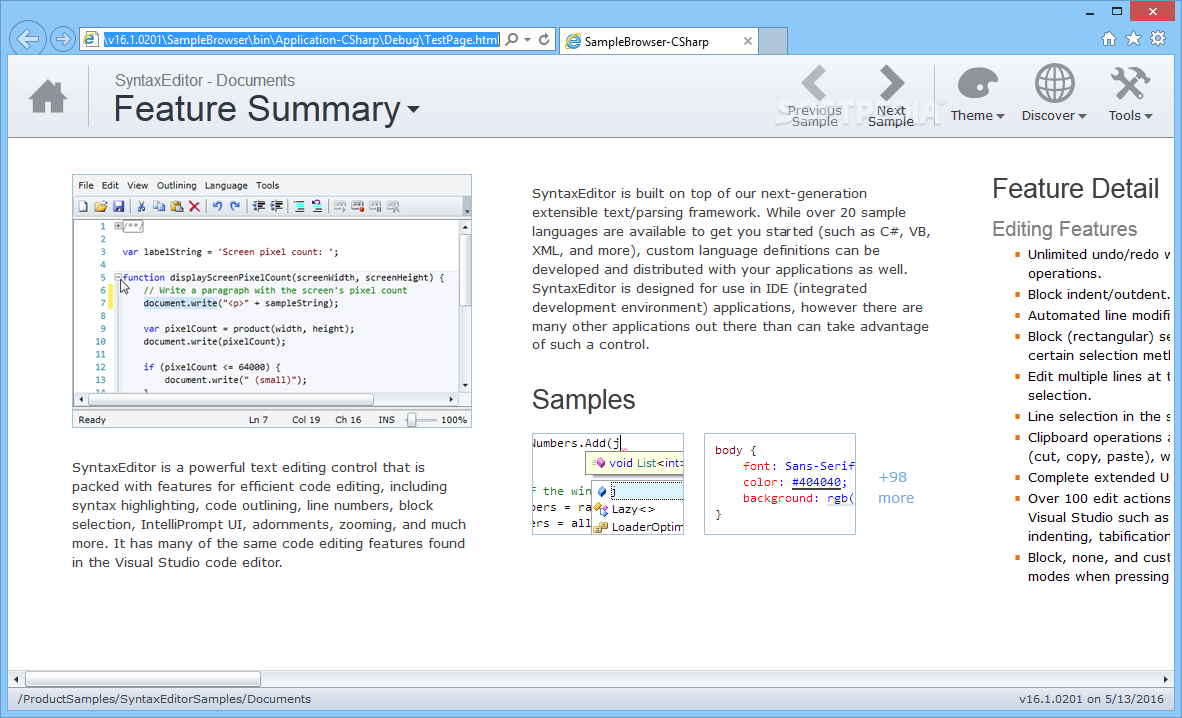The image size is (1182, 718).
Task: Click the 'Editing Features' subheading
Action: point(1064,229)
